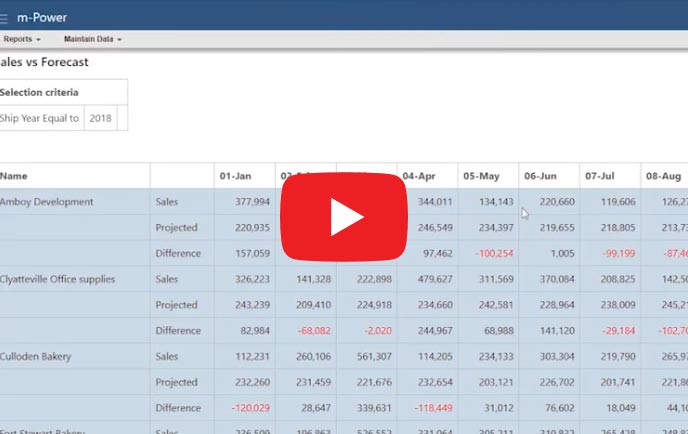Open the hamburger menu icon
Image resolution: width=688 pixels, height=434 pixels.
(4, 17)
